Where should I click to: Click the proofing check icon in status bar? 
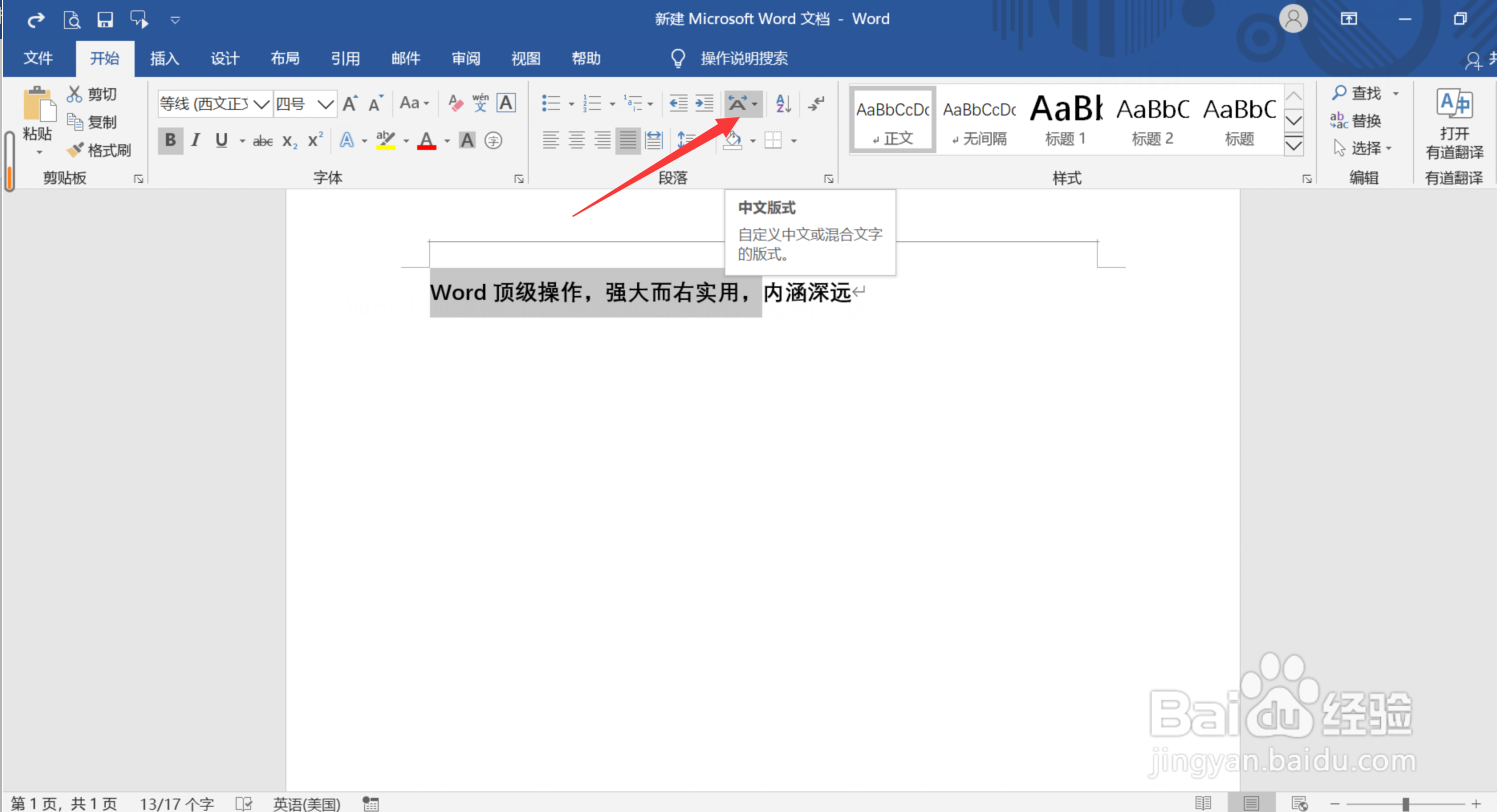tap(243, 803)
